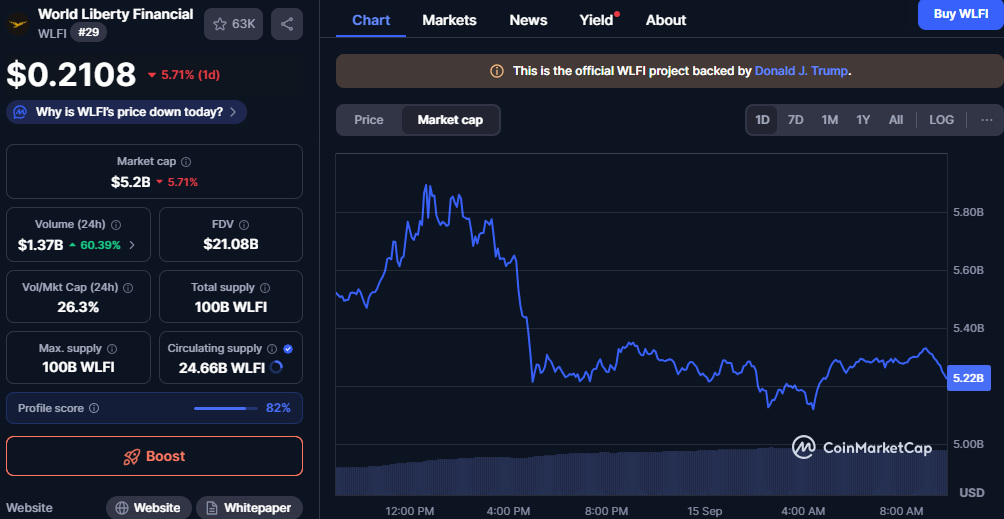
Task: Select the All chart range
Action: tap(896, 120)
